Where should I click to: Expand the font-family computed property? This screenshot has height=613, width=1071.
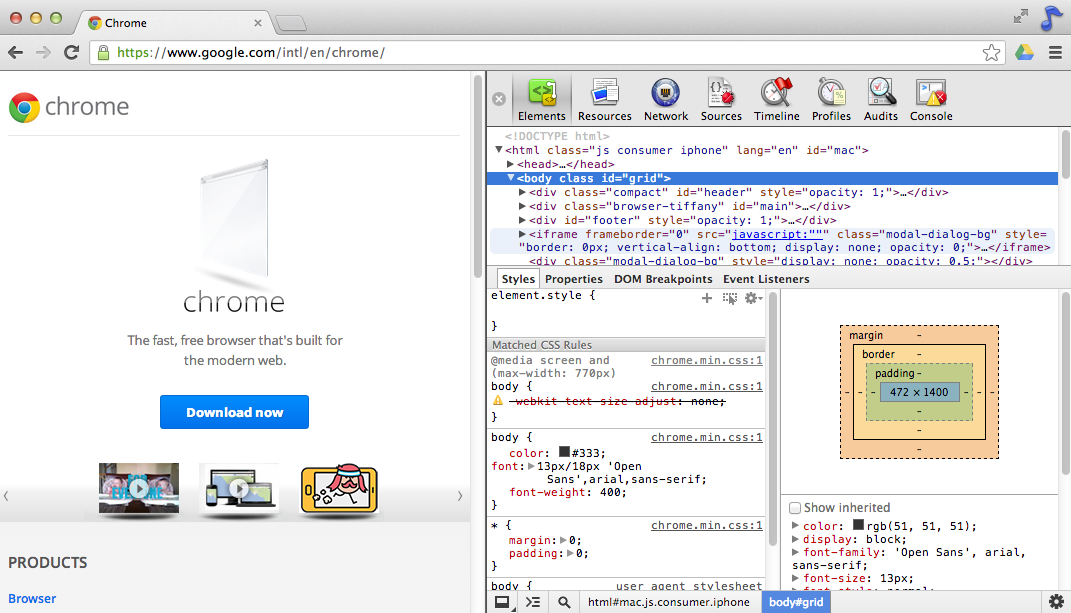[x=796, y=552]
